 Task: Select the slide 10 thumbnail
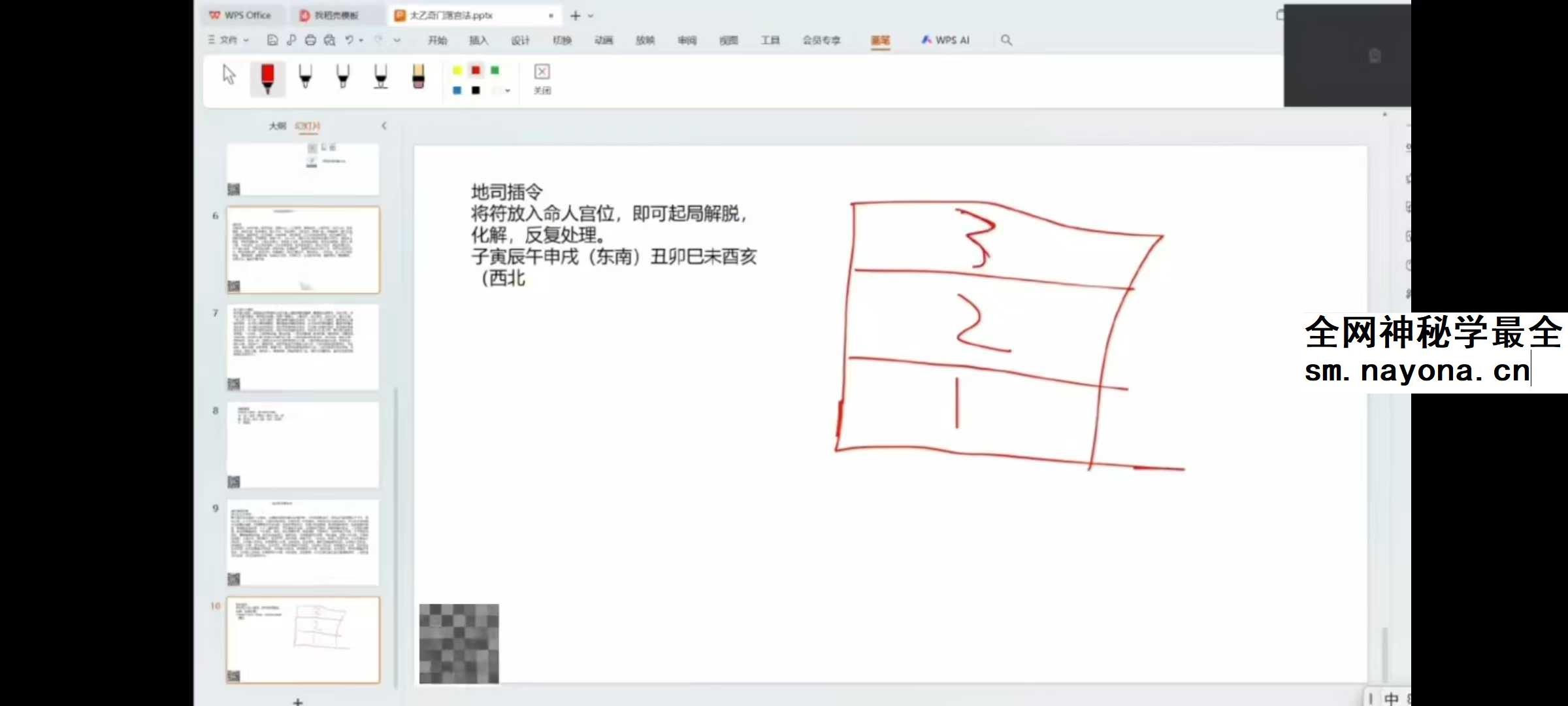point(303,640)
